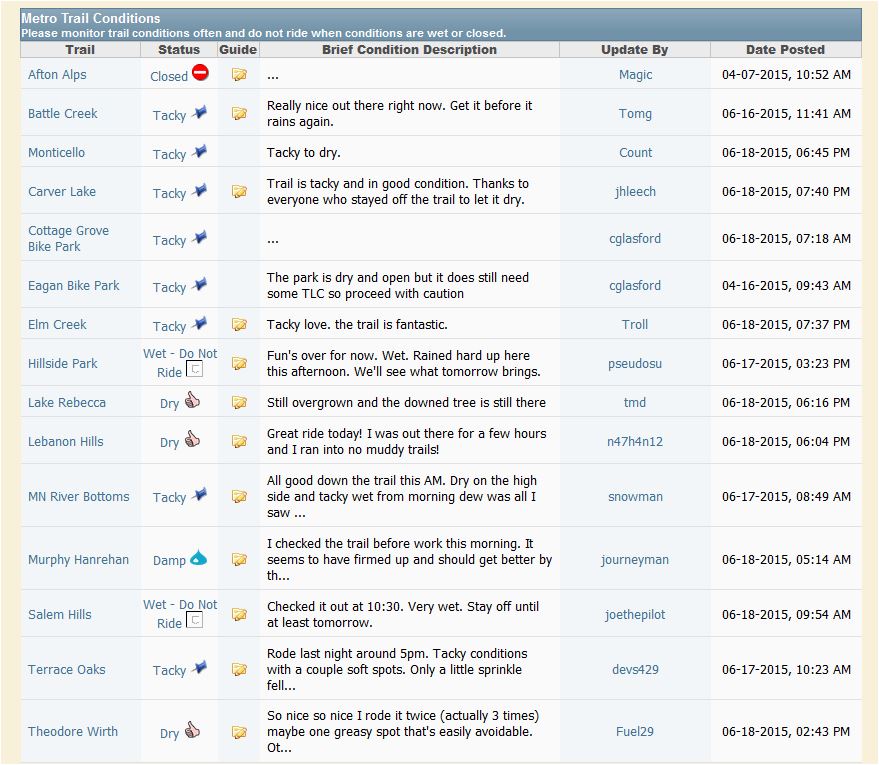Click the tacky pin icon for Battle Creek
This screenshot has width=879, height=765.
pos(200,113)
